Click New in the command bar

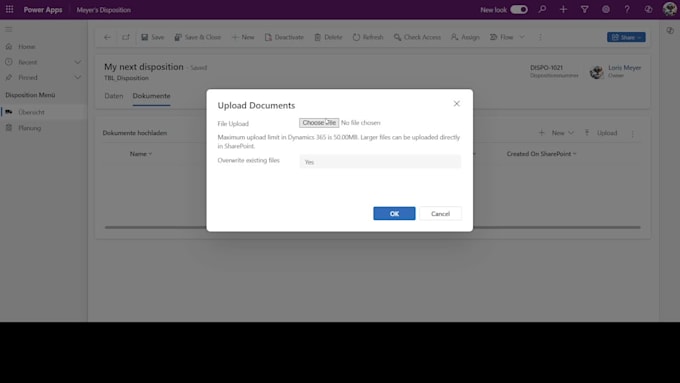pos(243,37)
